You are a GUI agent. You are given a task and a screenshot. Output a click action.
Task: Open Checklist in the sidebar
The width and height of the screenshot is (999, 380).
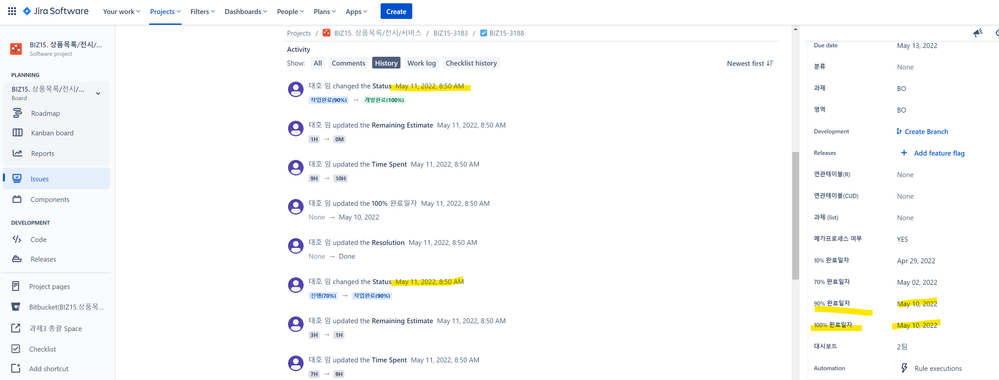pyautogui.click(x=42, y=349)
